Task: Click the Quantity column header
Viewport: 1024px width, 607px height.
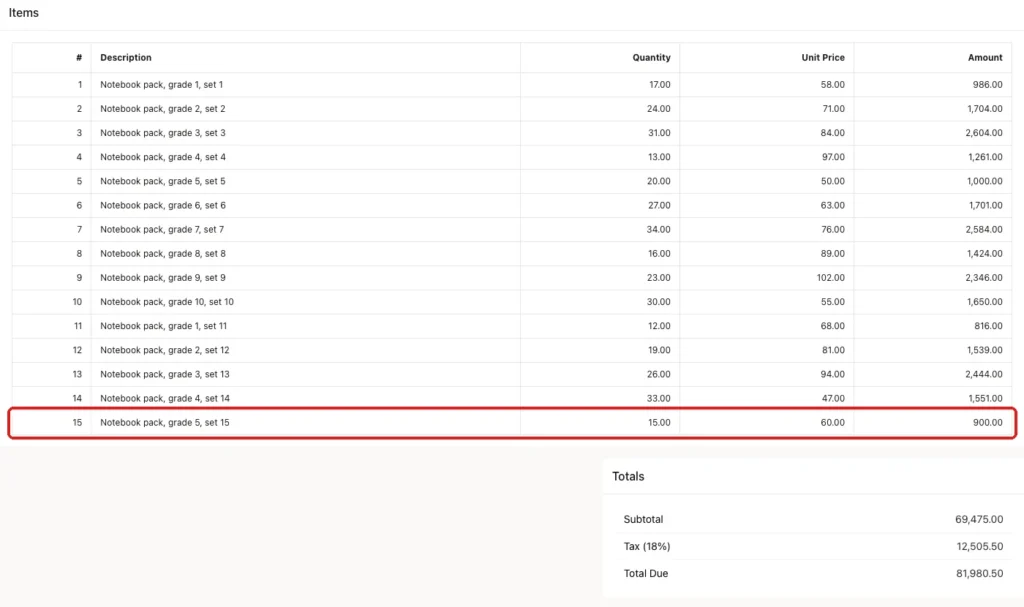Action: coord(651,57)
